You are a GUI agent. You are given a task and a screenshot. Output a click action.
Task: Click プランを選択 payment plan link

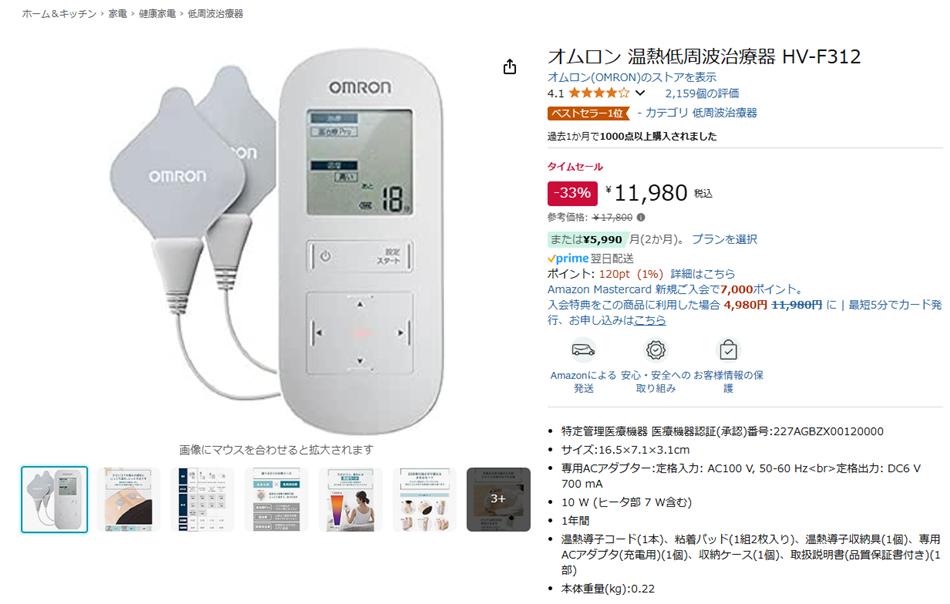(x=724, y=239)
